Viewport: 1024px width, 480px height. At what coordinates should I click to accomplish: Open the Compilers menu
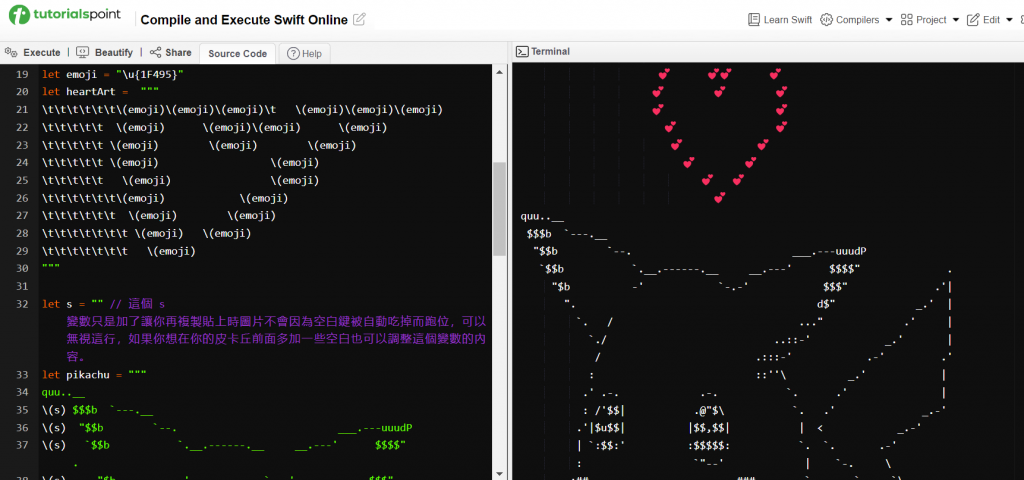click(856, 20)
